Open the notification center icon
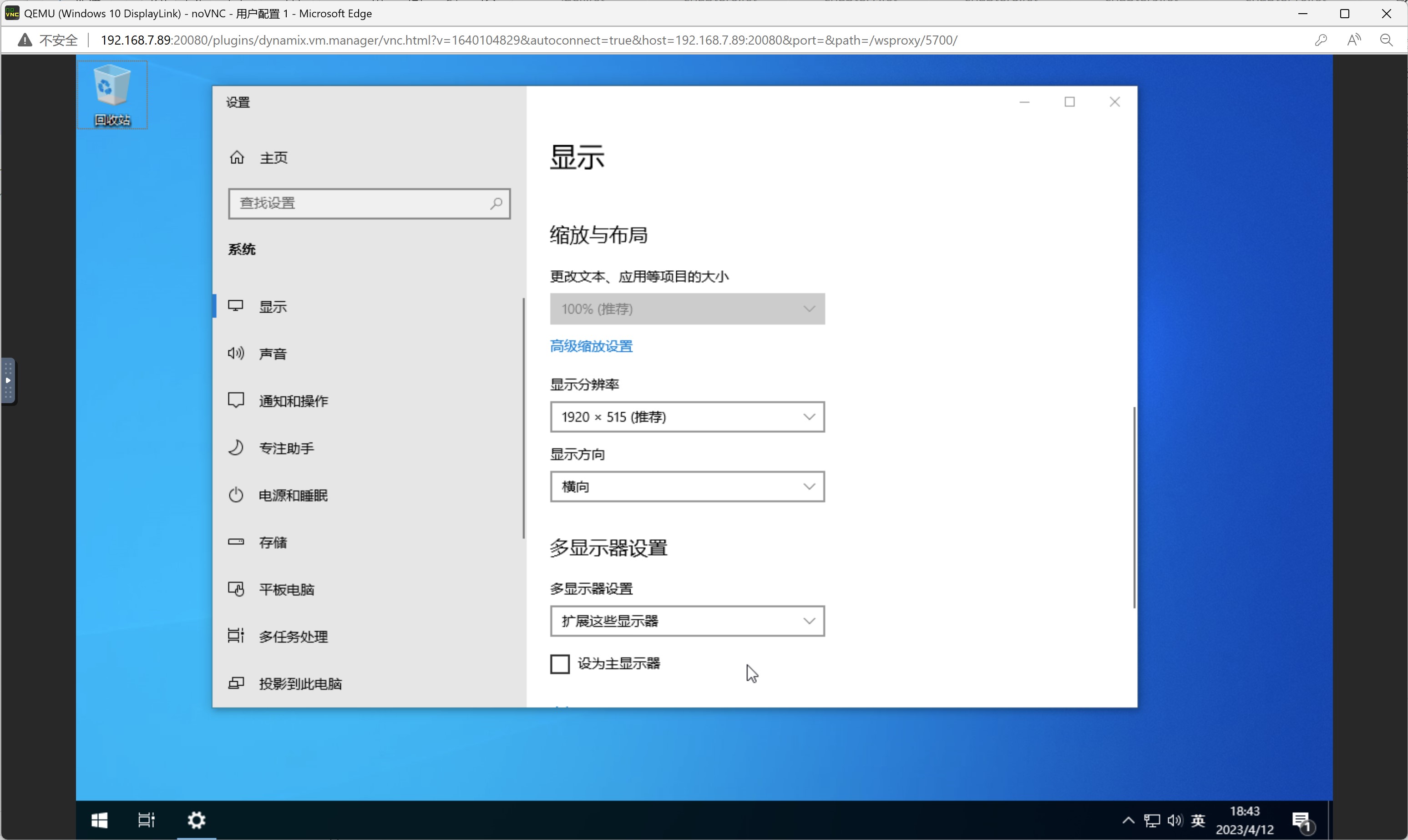Screen dimensions: 1408x840 1302,821
